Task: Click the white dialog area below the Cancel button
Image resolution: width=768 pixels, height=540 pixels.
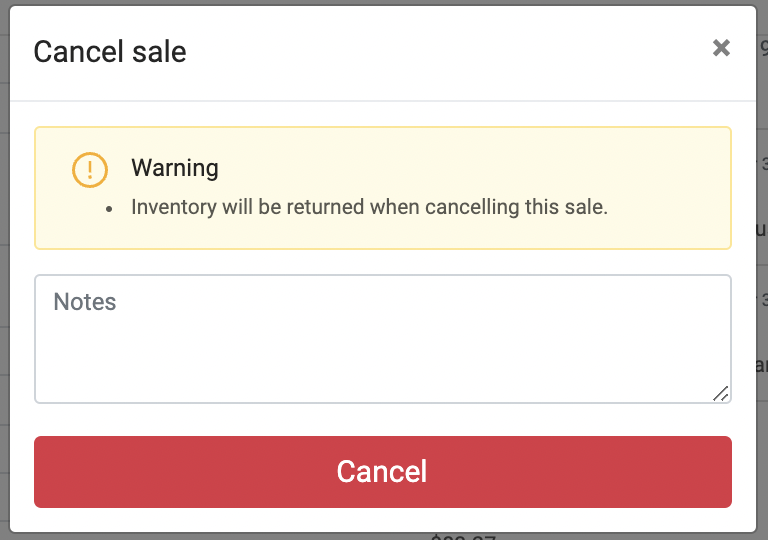Action: pyautogui.click(x=382, y=520)
